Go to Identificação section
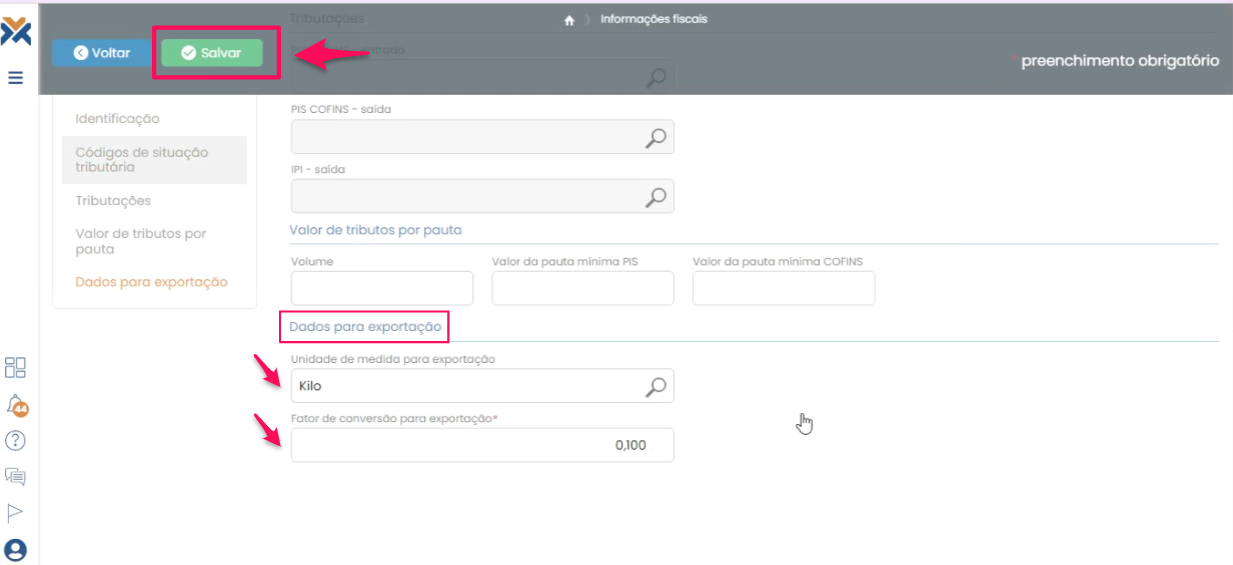The image size is (1233, 565). click(x=117, y=119)
